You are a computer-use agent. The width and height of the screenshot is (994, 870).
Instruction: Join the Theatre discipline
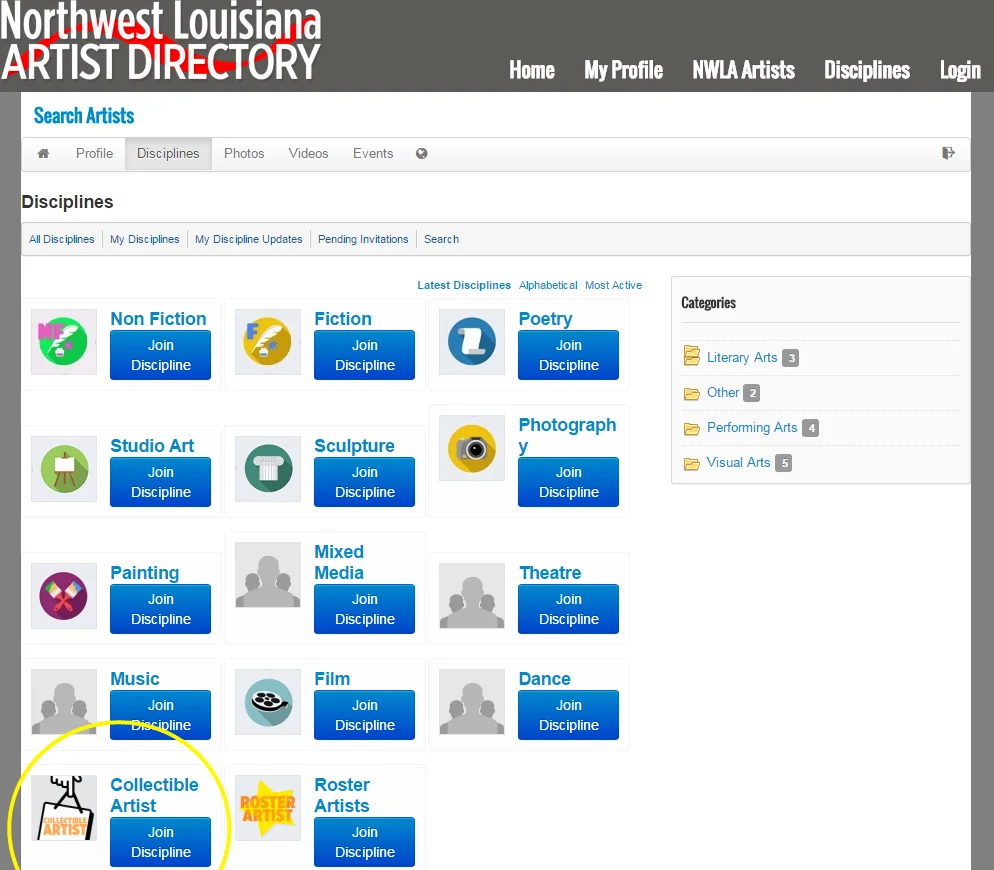tap(569, 609)
